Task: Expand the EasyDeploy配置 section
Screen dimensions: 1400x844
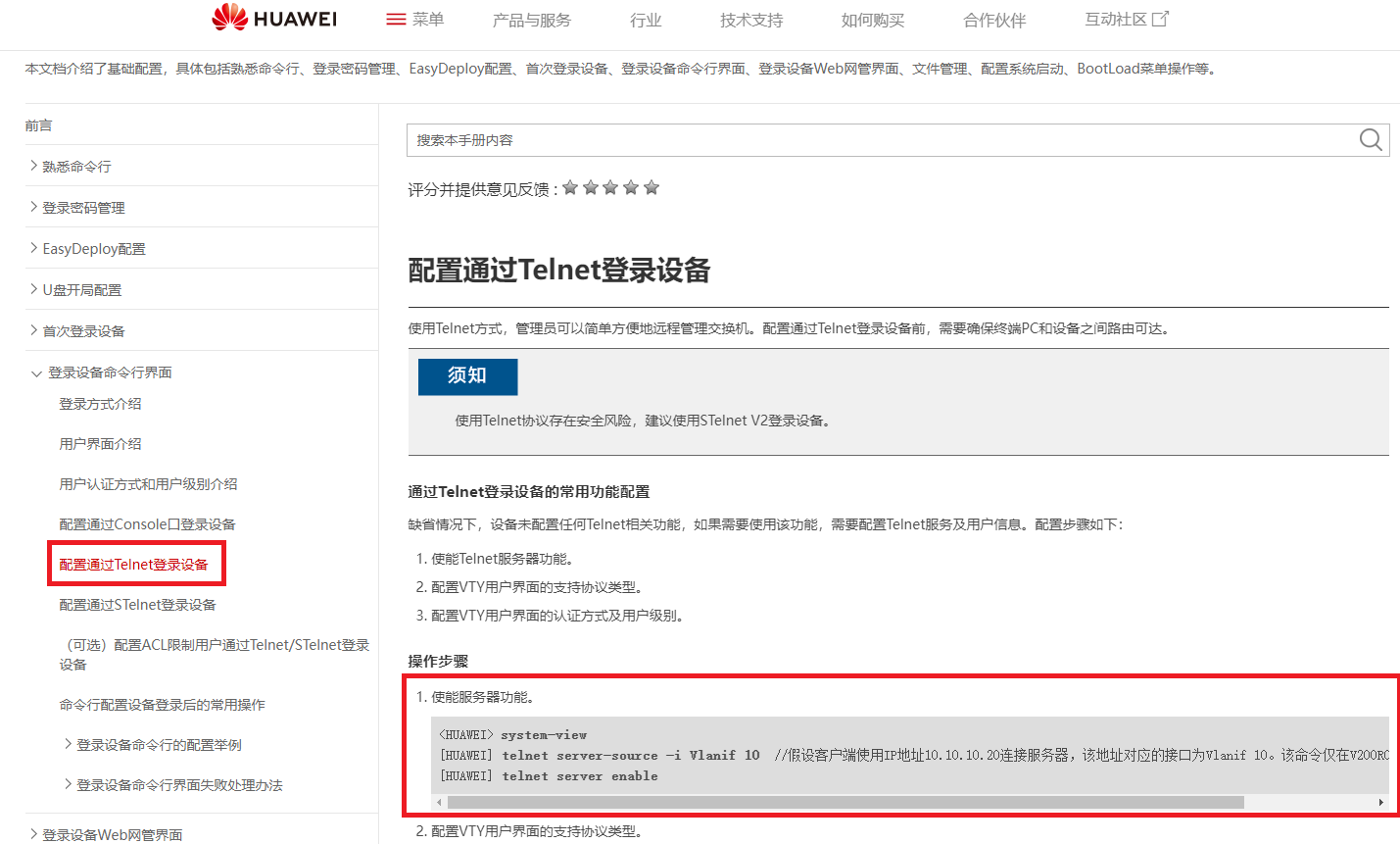Action: (87, 249)
